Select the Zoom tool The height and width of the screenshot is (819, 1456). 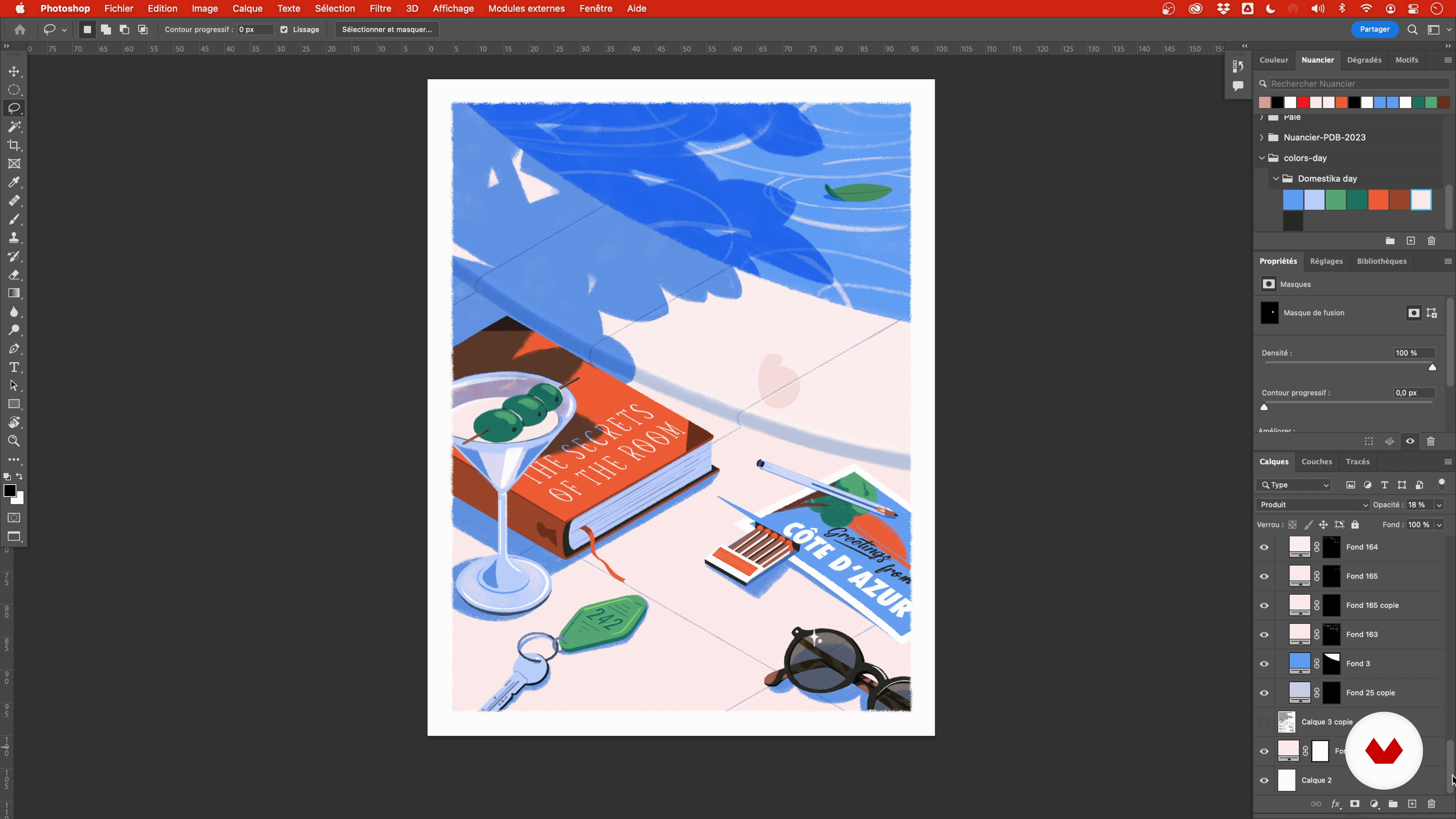pos(14,441)
